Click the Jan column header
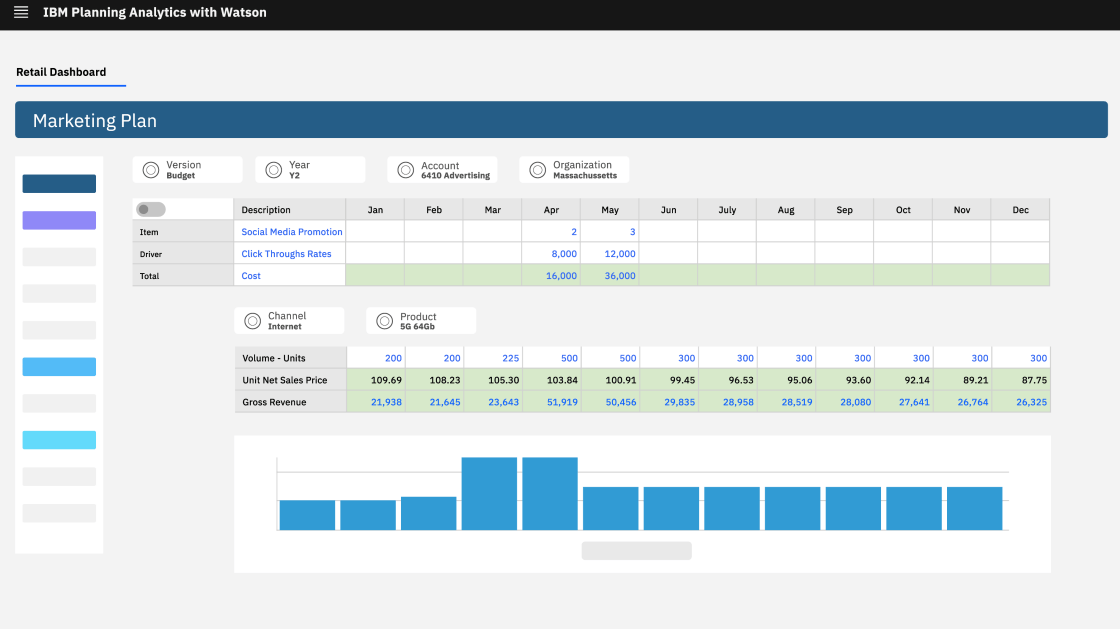Screen dimensions: 1120x629 375,210
